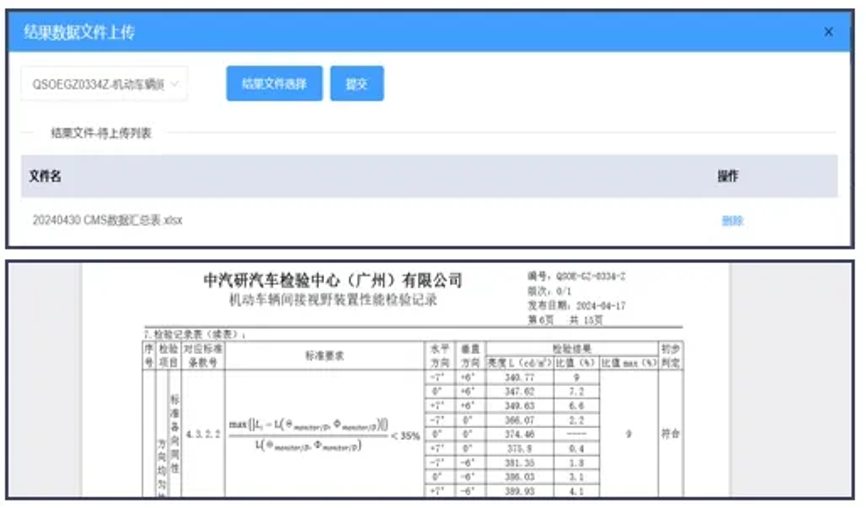Click the 提交 button

click(357, 84)
